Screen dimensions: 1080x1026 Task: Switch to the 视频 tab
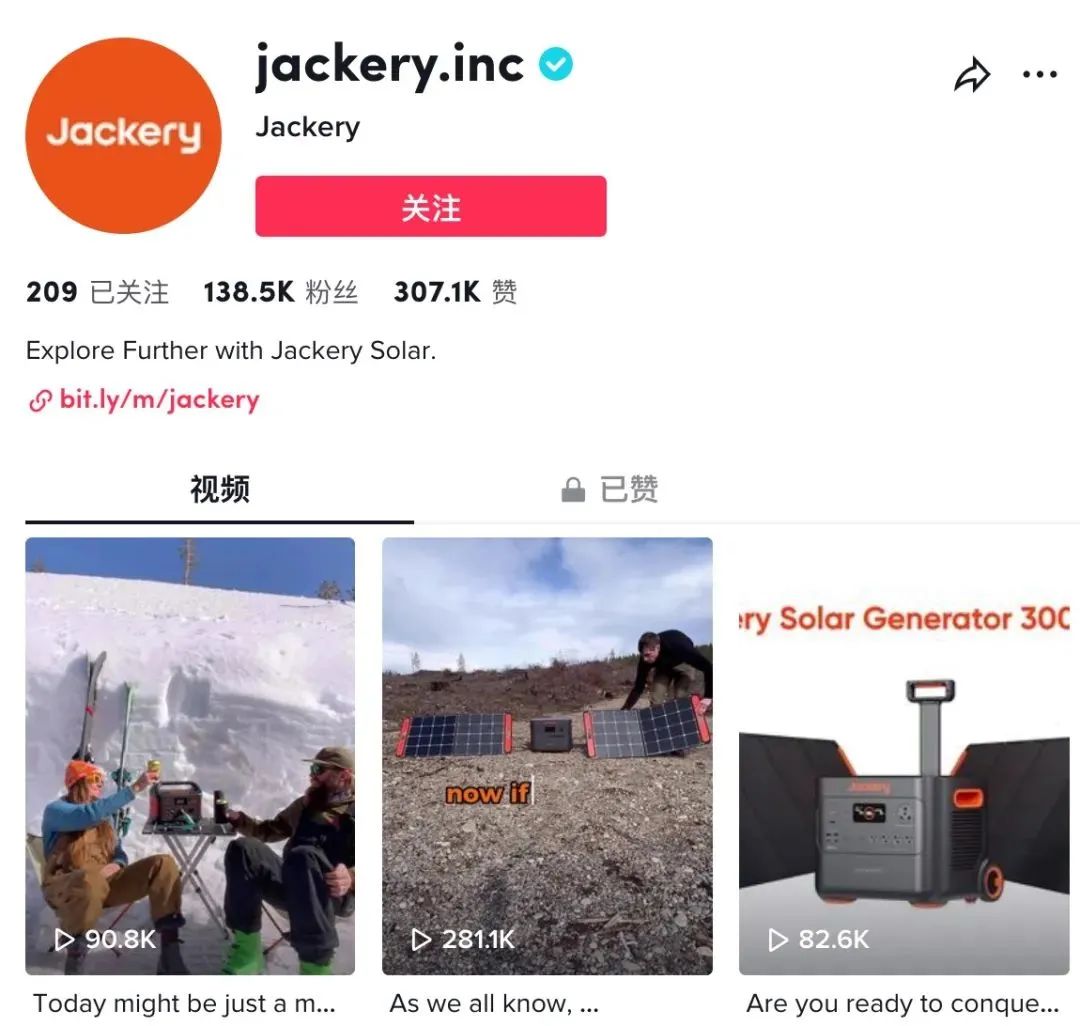point(220,490)
